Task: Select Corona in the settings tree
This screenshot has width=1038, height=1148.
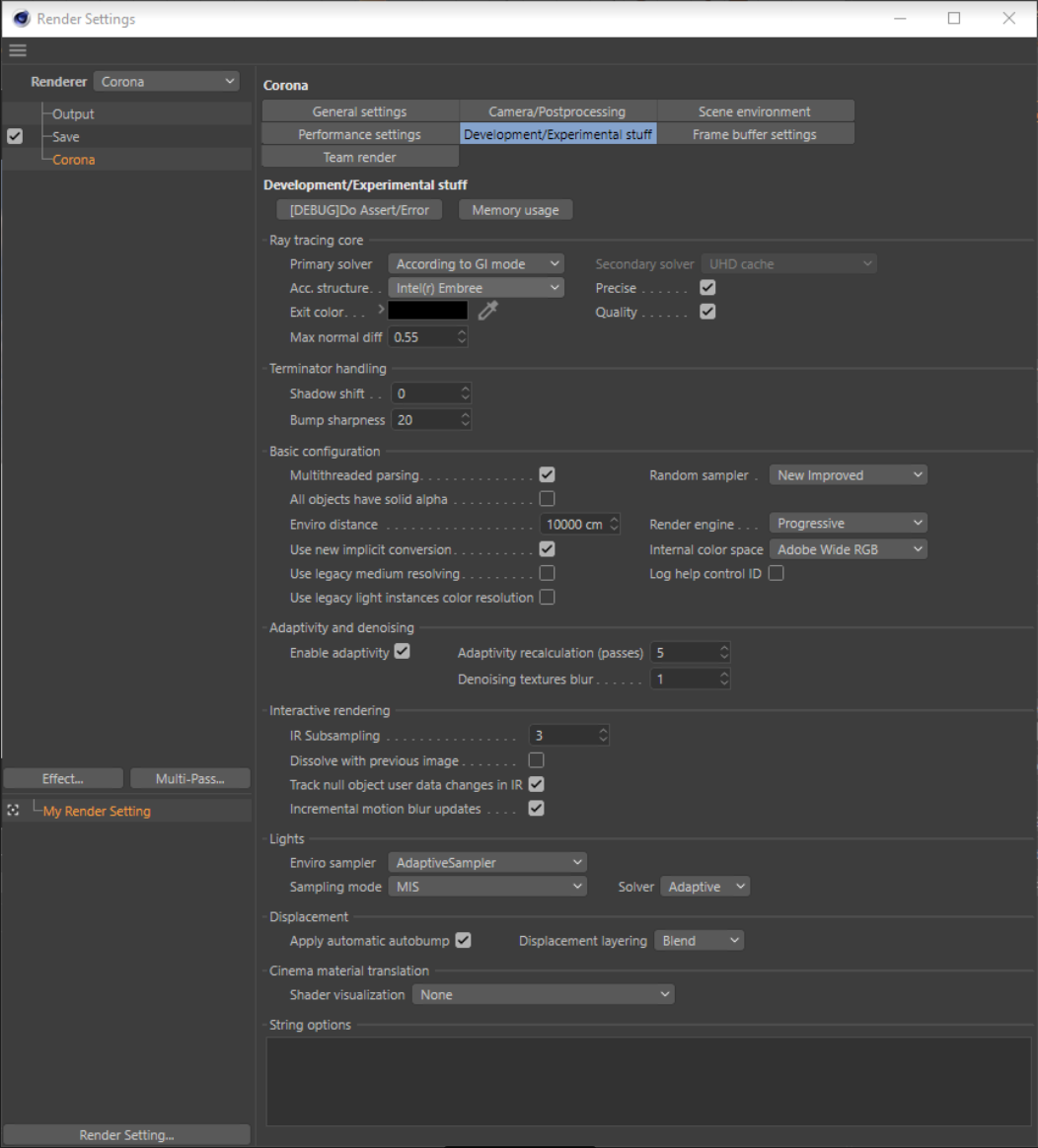Action: tap(73, 159)
